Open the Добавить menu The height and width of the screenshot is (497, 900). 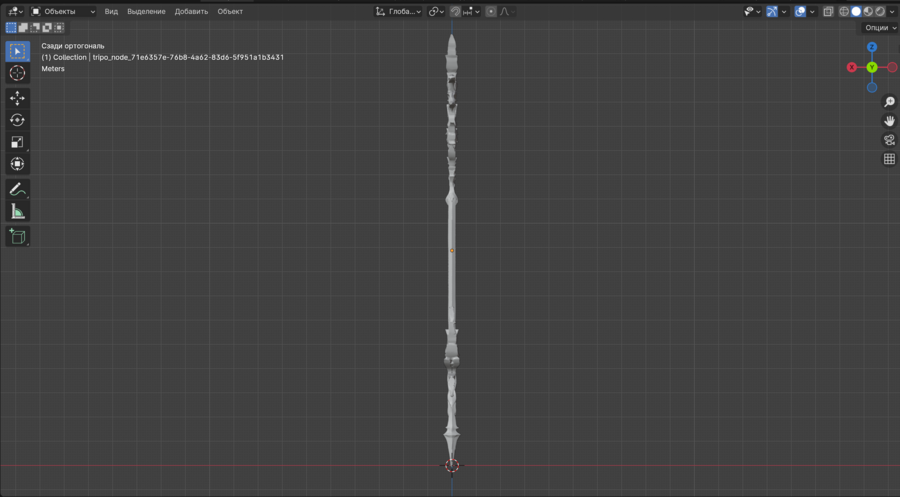click(191, 12)
